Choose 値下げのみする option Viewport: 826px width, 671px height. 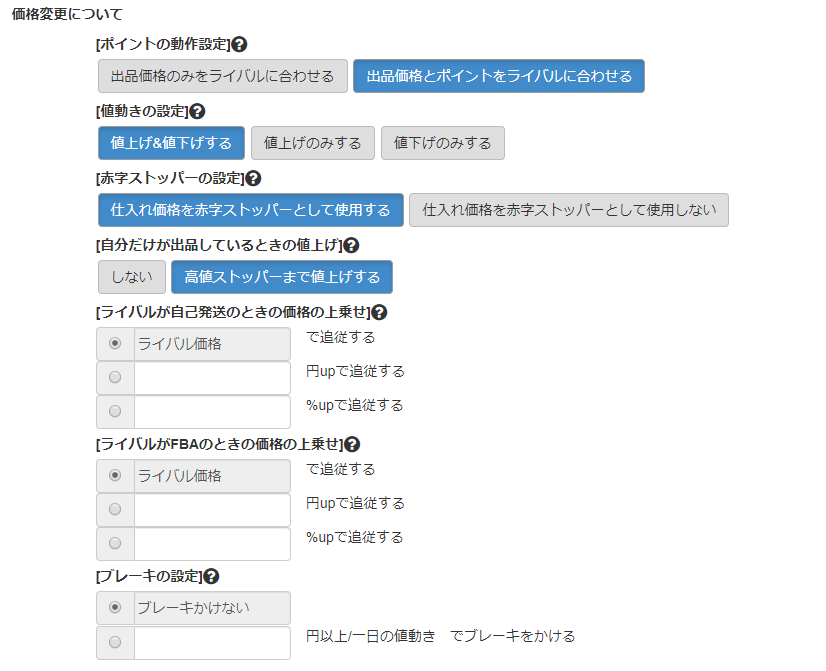point(442,143)
